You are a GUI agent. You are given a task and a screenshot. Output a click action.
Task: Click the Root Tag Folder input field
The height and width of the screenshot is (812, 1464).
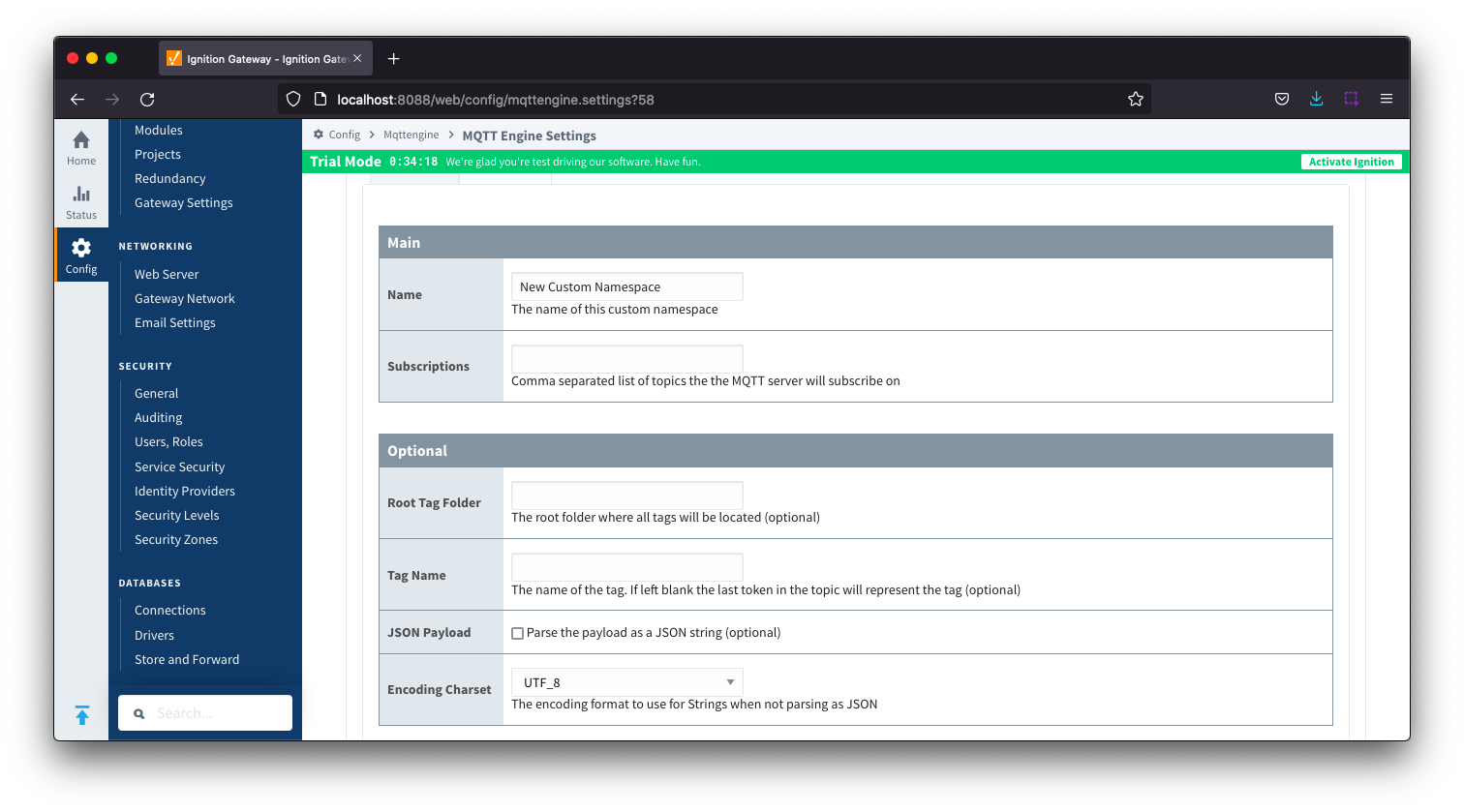627,495
